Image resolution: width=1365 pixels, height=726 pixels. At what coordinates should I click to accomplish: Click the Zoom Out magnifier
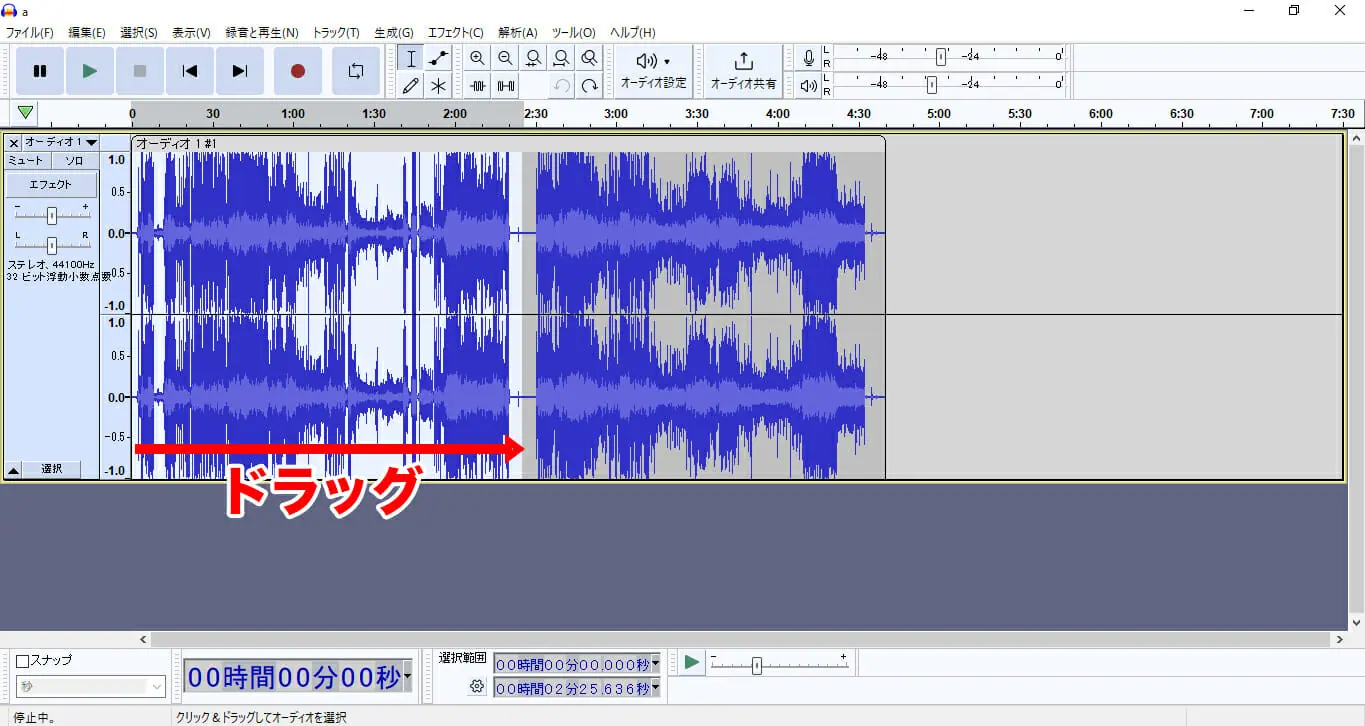506,59
